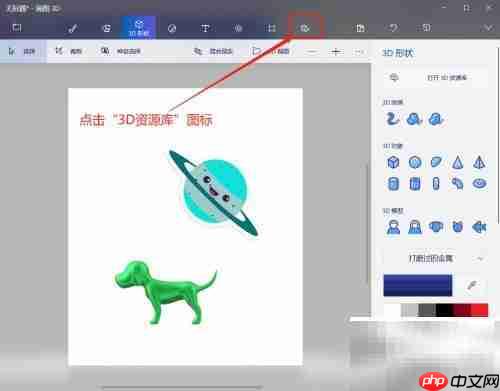This screenshot has height=391, width=500.
Task: Select the Woman 3D model
Action: (415, 227)
